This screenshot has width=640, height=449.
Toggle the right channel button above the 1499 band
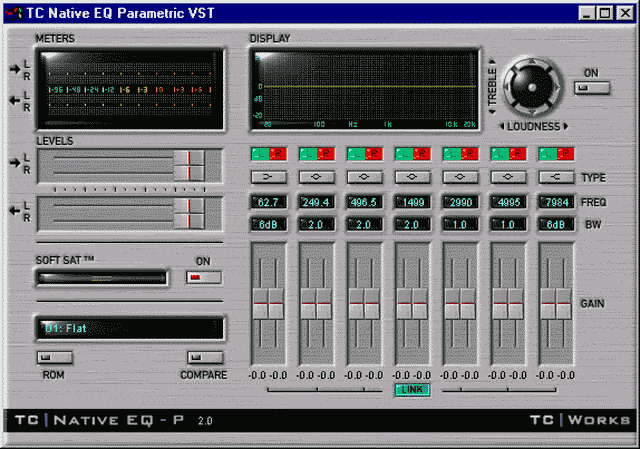(422, 154)
